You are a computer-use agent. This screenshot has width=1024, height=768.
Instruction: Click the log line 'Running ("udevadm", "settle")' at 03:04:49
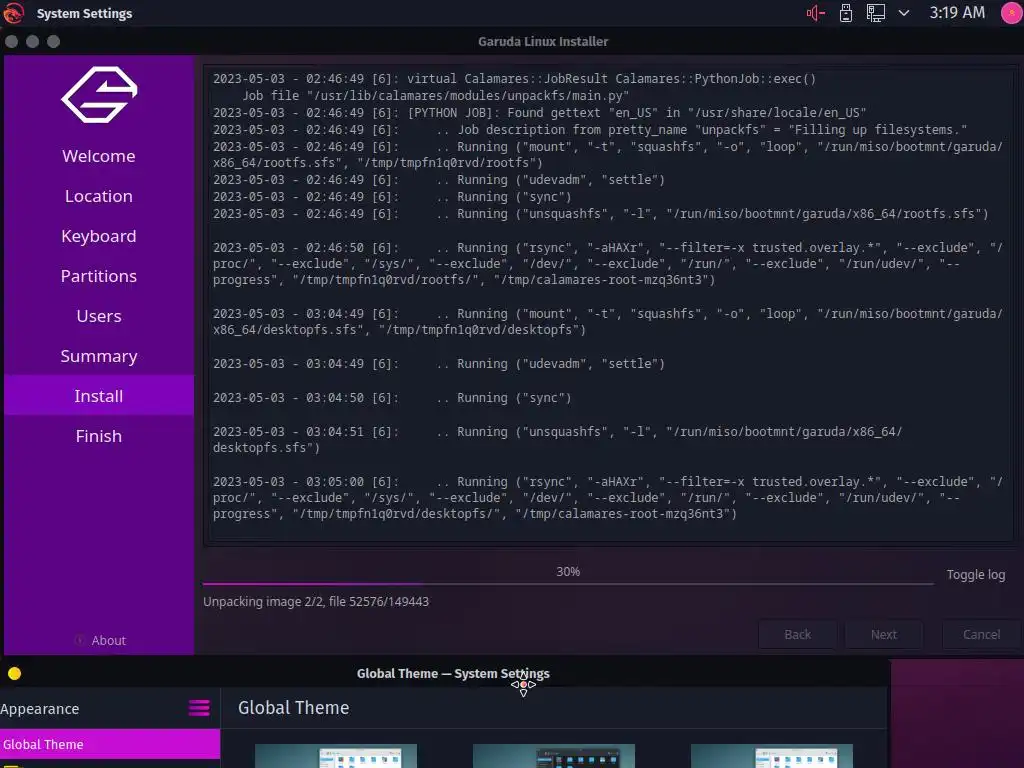coord(439,364)
